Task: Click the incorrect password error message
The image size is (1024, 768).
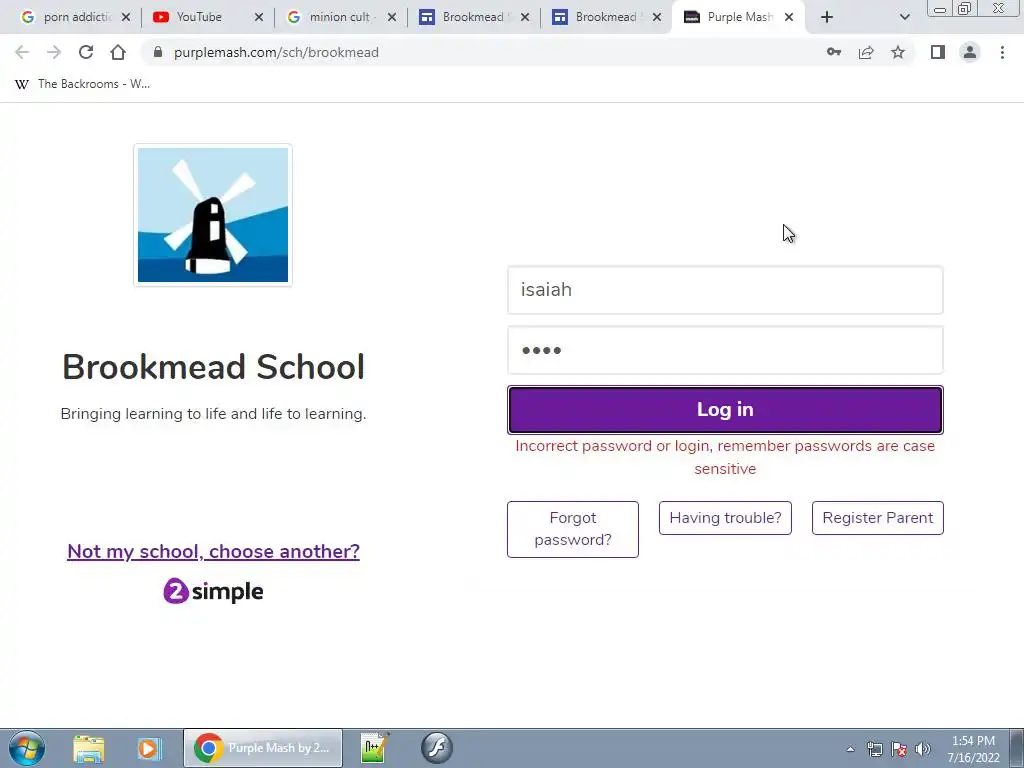Action: 725,457
